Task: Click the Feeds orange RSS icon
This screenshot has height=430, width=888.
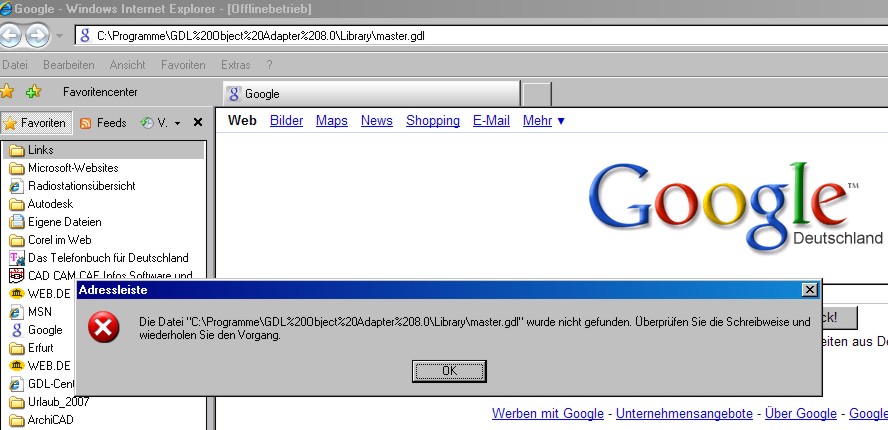Action: 86,124
